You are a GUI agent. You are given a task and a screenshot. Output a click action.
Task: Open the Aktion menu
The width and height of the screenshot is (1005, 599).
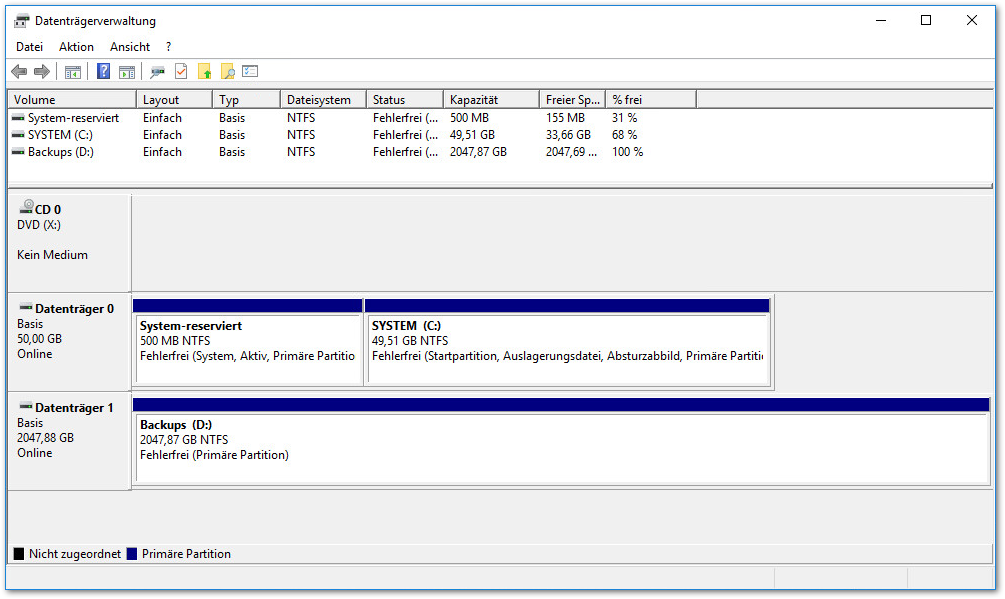tap(76, 47)
